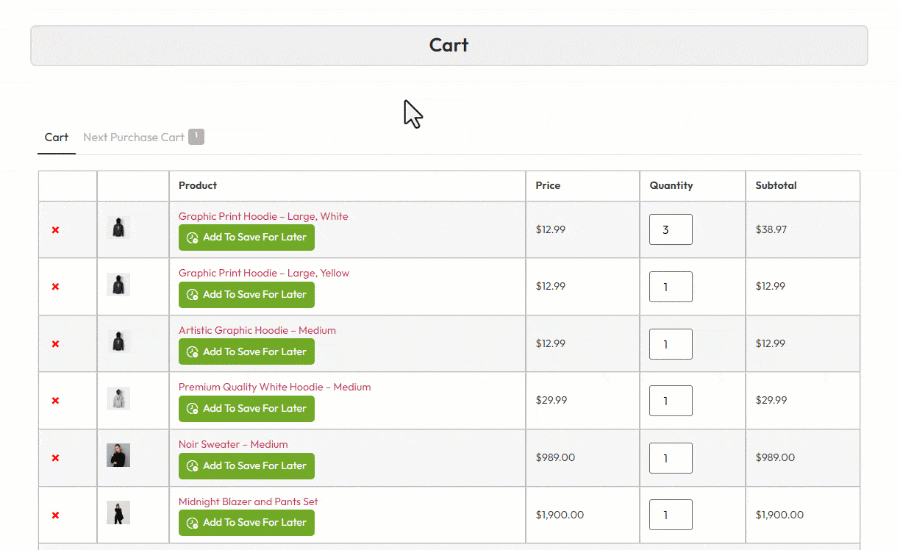Focus quantity box for Noir Sweater

click(x=670, y=458)
